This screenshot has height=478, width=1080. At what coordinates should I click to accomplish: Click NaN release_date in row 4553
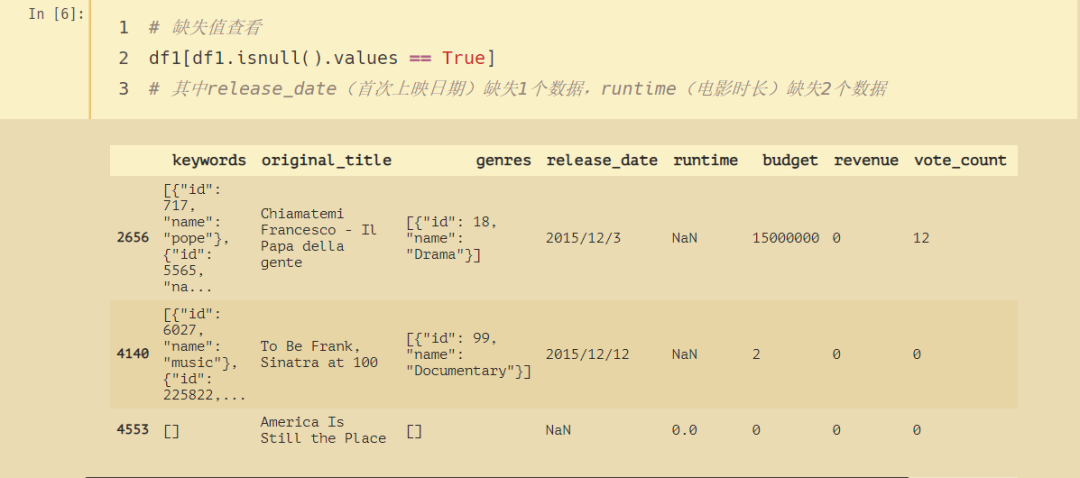coord(559,430)
